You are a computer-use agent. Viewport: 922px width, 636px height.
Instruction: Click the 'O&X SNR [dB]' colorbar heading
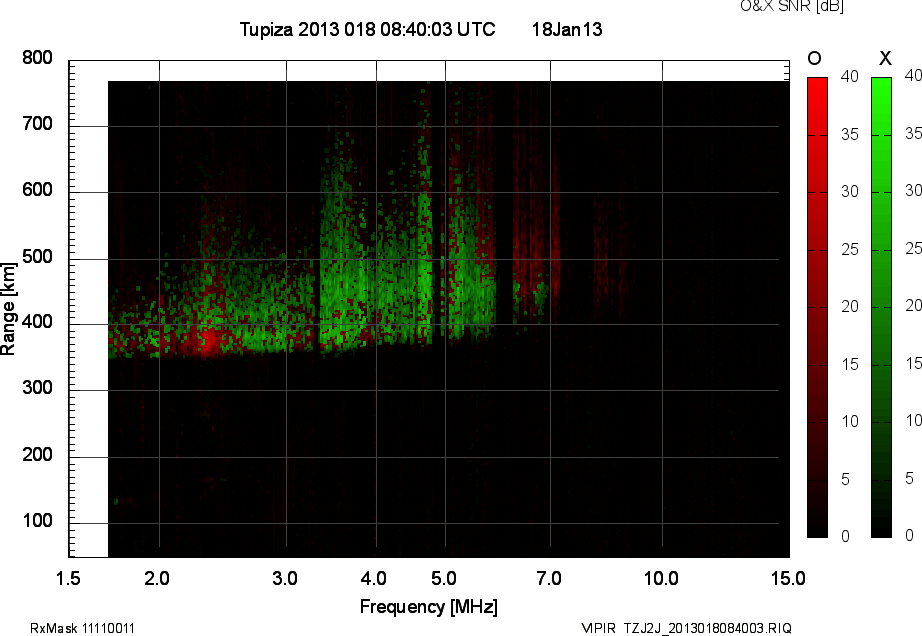(791, 6)
